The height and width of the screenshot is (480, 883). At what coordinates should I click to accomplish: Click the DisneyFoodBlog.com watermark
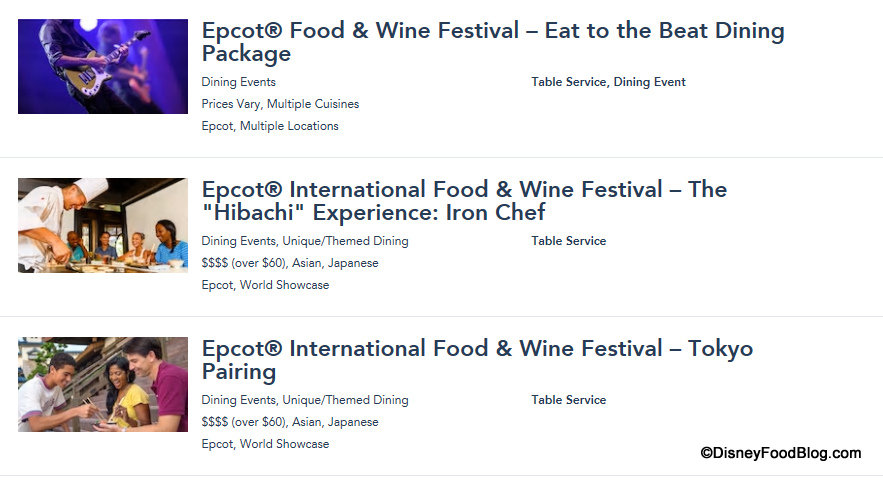pyautogui.click(x=780, y=453)
